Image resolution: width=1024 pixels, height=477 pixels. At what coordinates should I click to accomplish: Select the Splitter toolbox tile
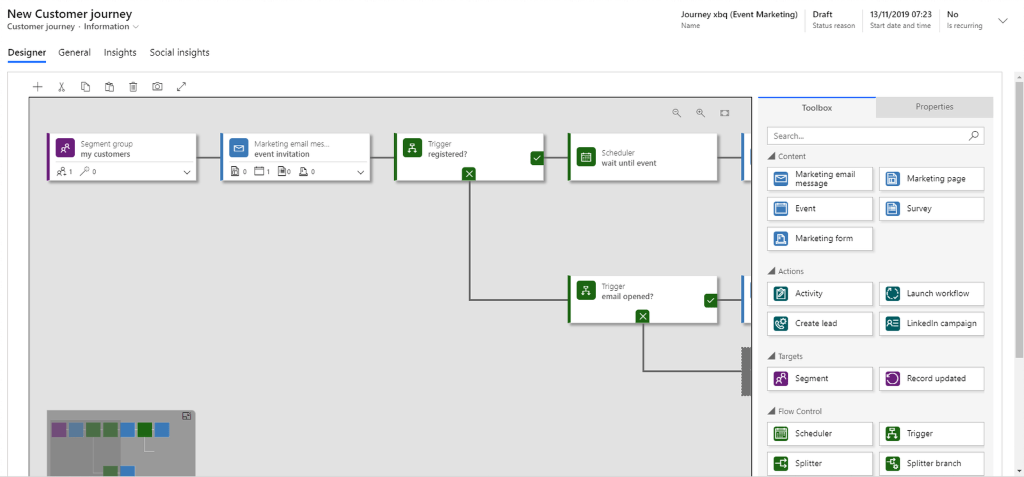(820, 463)
